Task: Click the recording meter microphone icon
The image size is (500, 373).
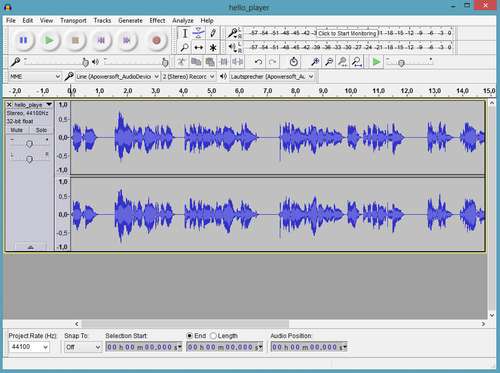Action: point(232,33)
